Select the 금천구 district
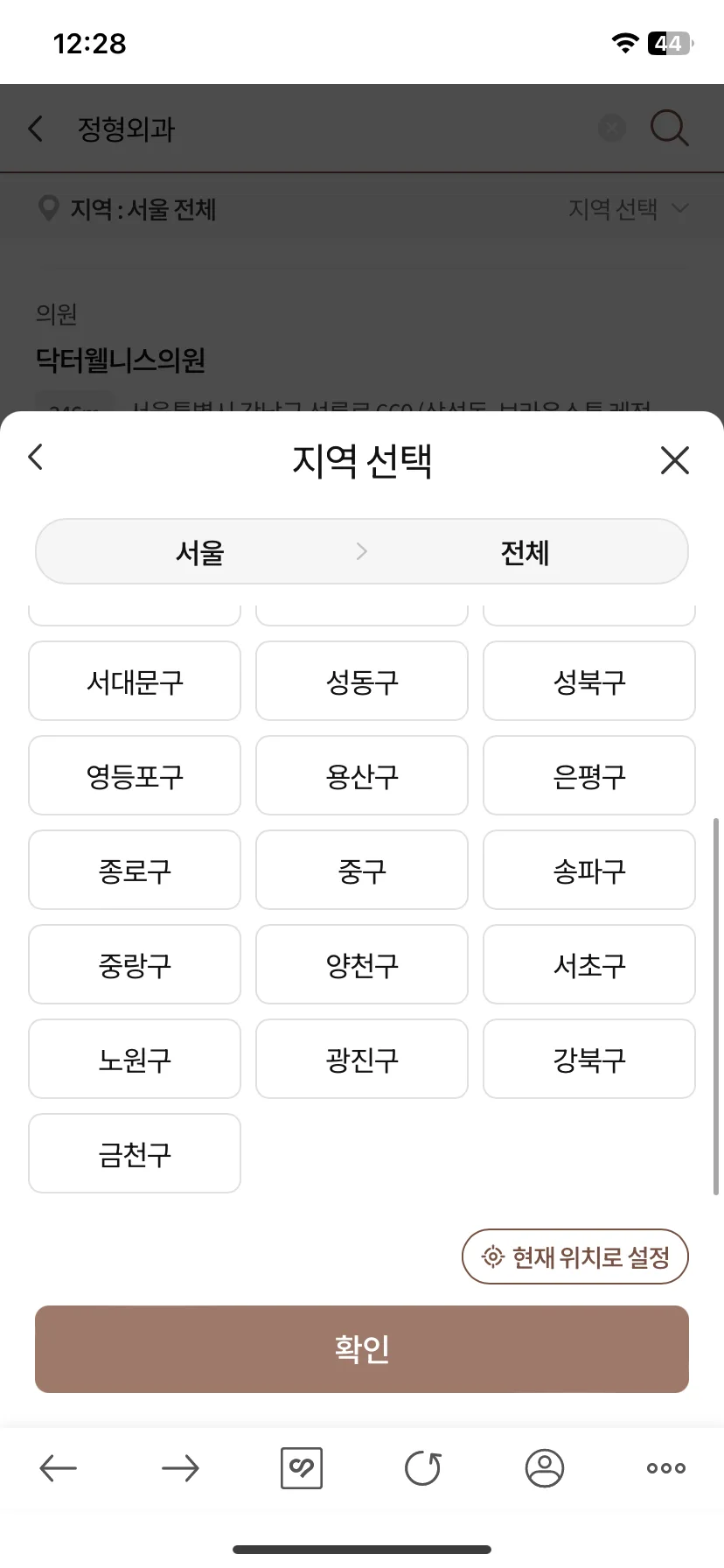 coord(135,1153)
